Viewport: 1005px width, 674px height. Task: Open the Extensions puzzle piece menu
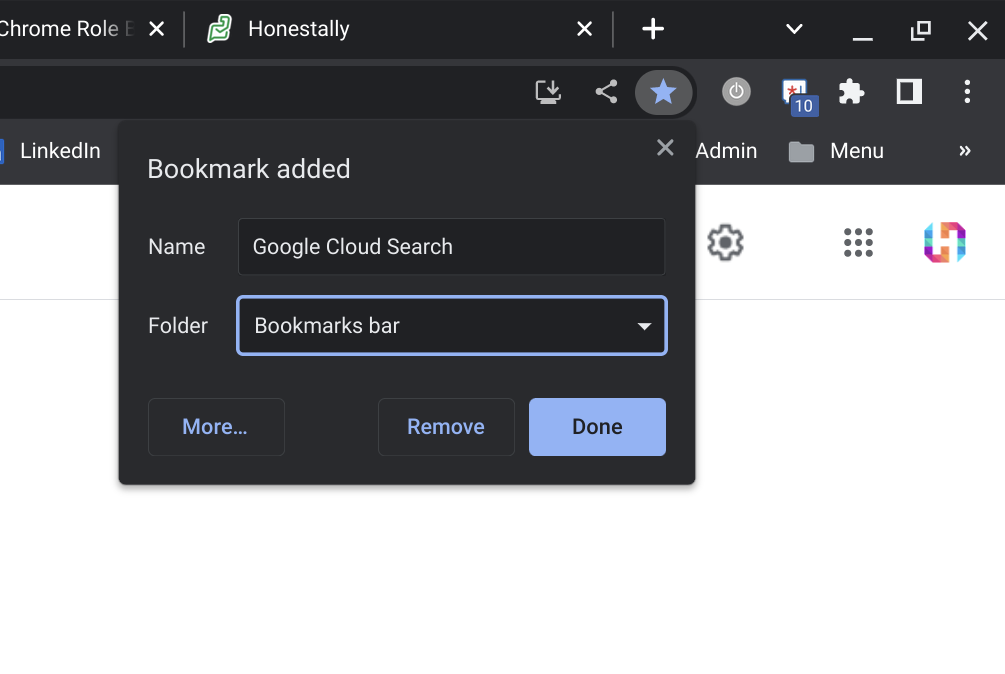(851, 93)
